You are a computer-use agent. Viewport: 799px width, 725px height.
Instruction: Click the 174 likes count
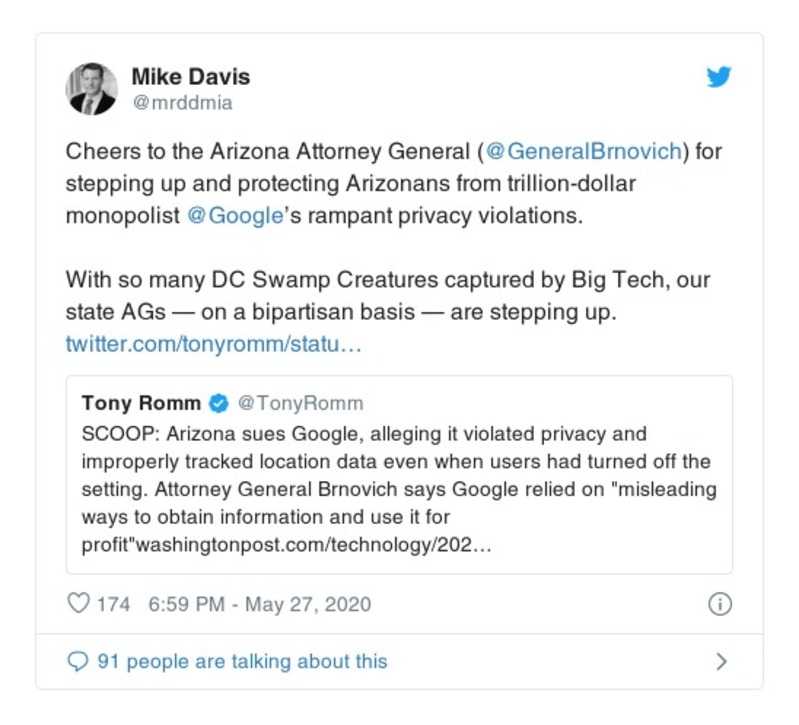[113, 604]
